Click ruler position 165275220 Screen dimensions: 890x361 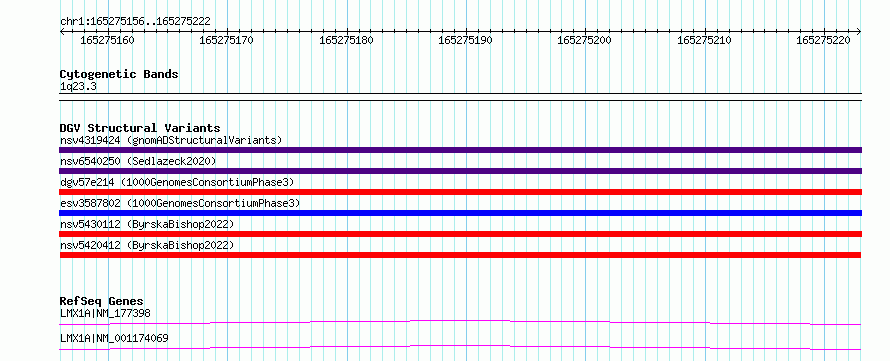pos(824,40)
